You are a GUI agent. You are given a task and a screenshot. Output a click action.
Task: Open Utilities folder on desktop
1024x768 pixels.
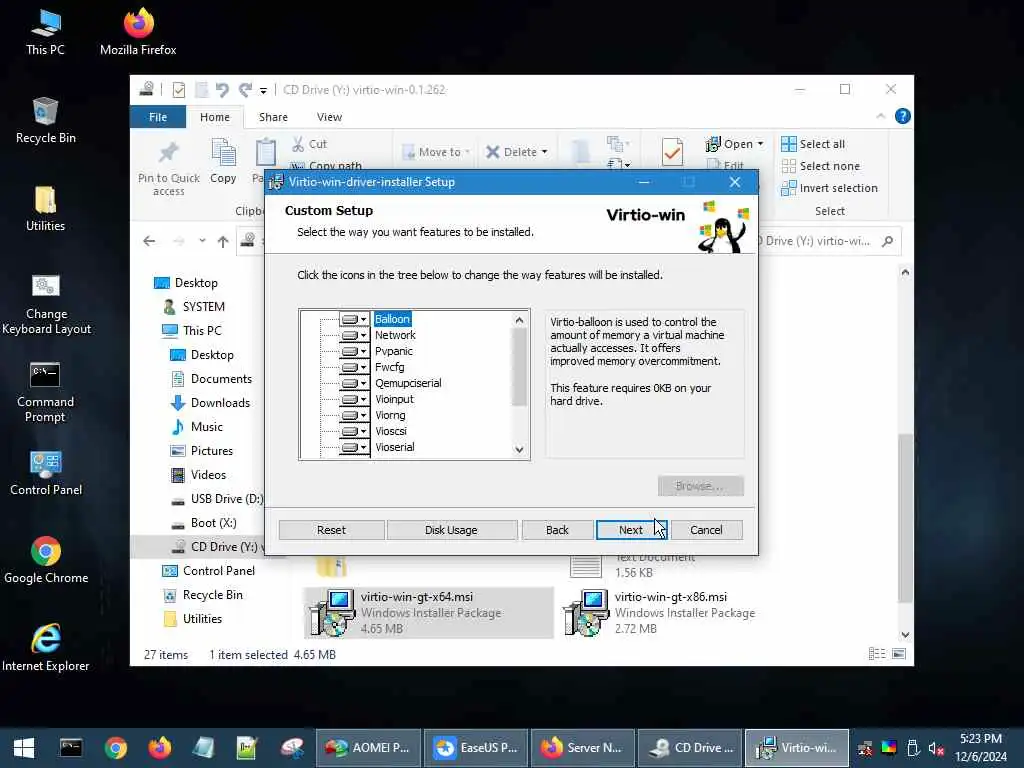click(x=45, y=209)
